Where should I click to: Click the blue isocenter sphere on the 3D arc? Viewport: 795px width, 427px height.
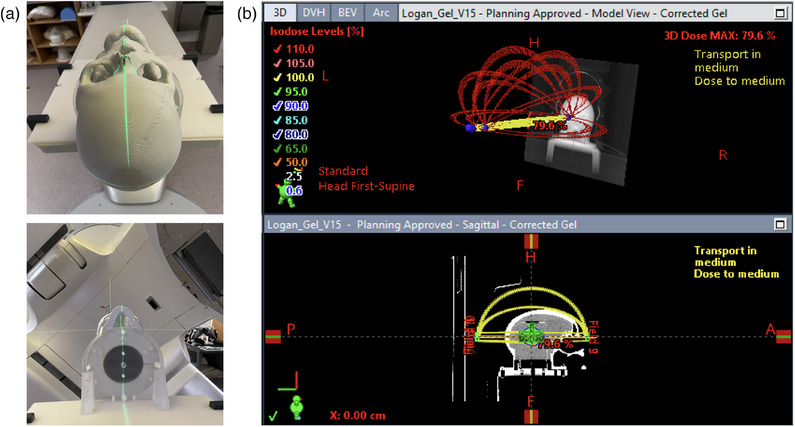coord(471,128)
